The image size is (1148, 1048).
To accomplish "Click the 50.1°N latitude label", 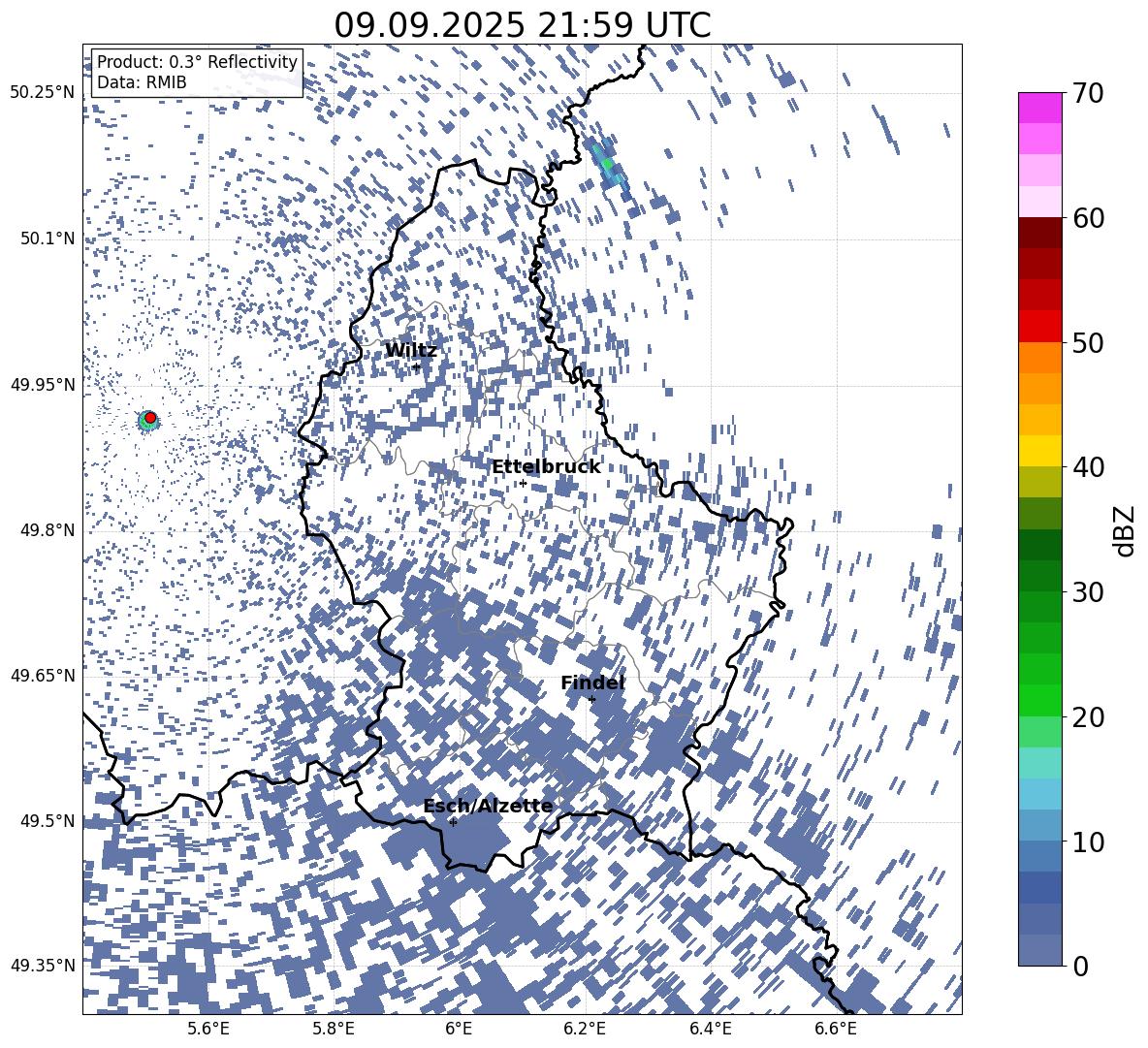I will click(48, 238).
